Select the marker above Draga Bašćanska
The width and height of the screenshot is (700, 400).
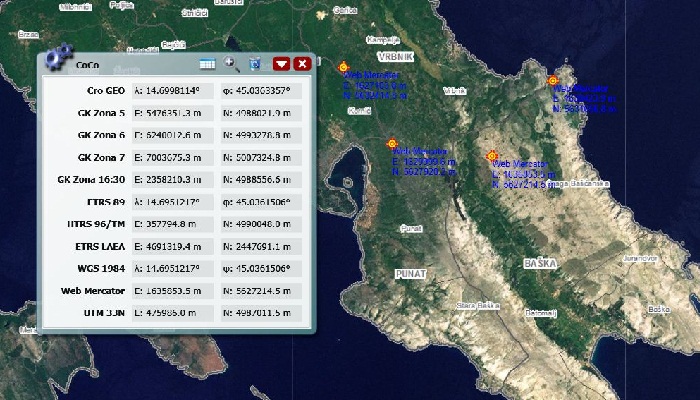click(x=491, y=157)
